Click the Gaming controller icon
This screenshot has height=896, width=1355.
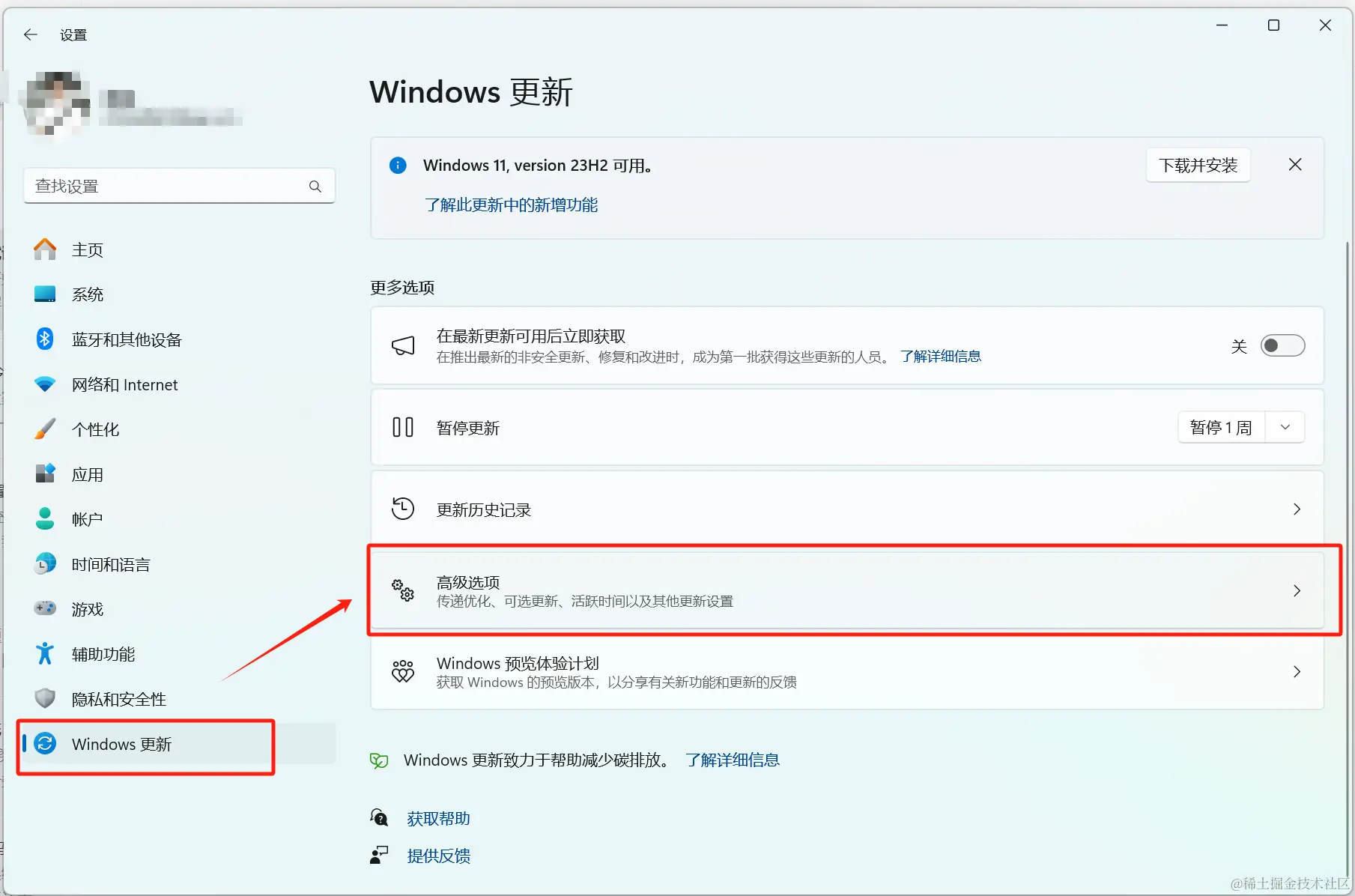(x=45, y=608)
